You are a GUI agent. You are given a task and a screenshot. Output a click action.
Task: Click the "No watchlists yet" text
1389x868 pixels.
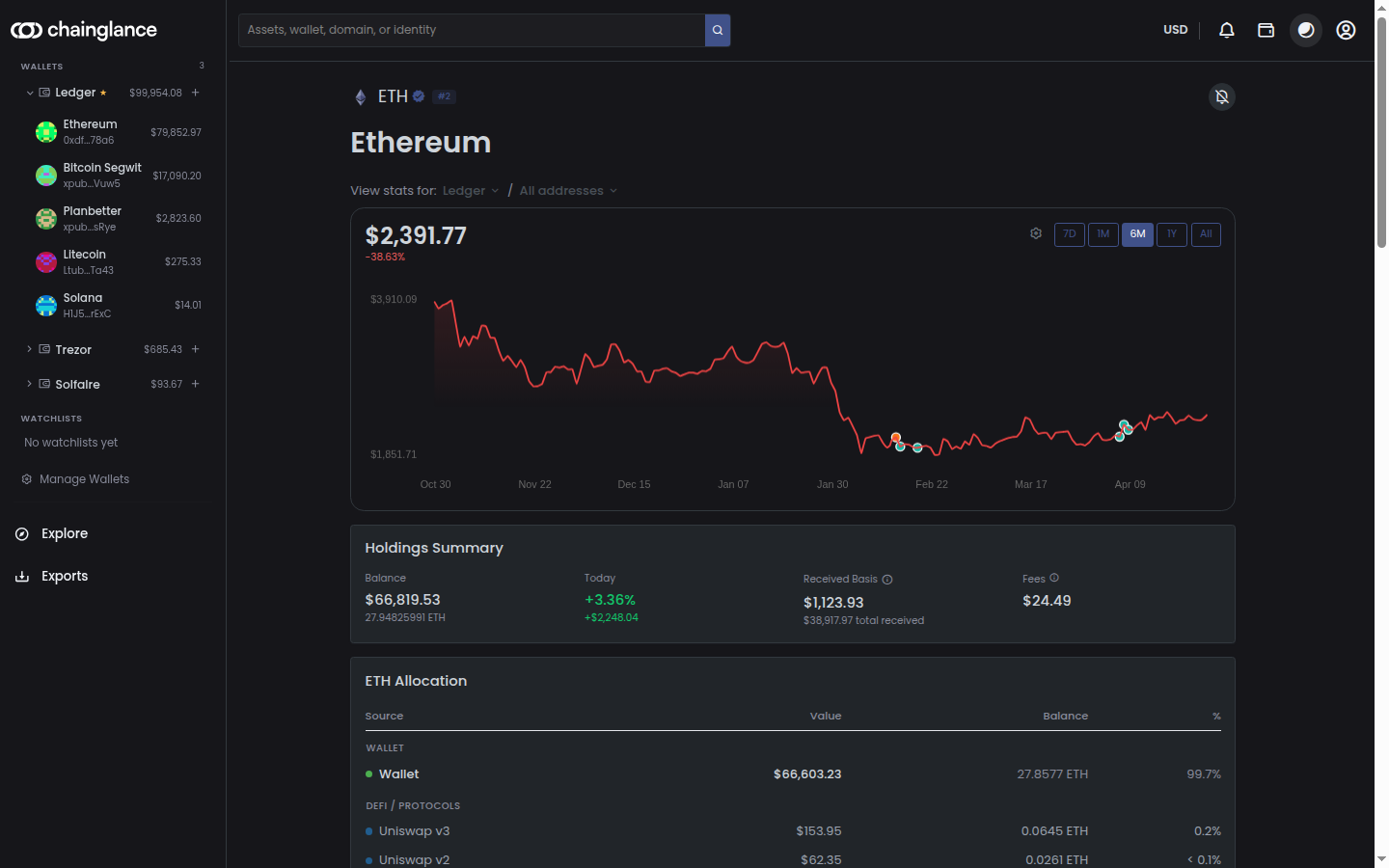pos(71,443)
